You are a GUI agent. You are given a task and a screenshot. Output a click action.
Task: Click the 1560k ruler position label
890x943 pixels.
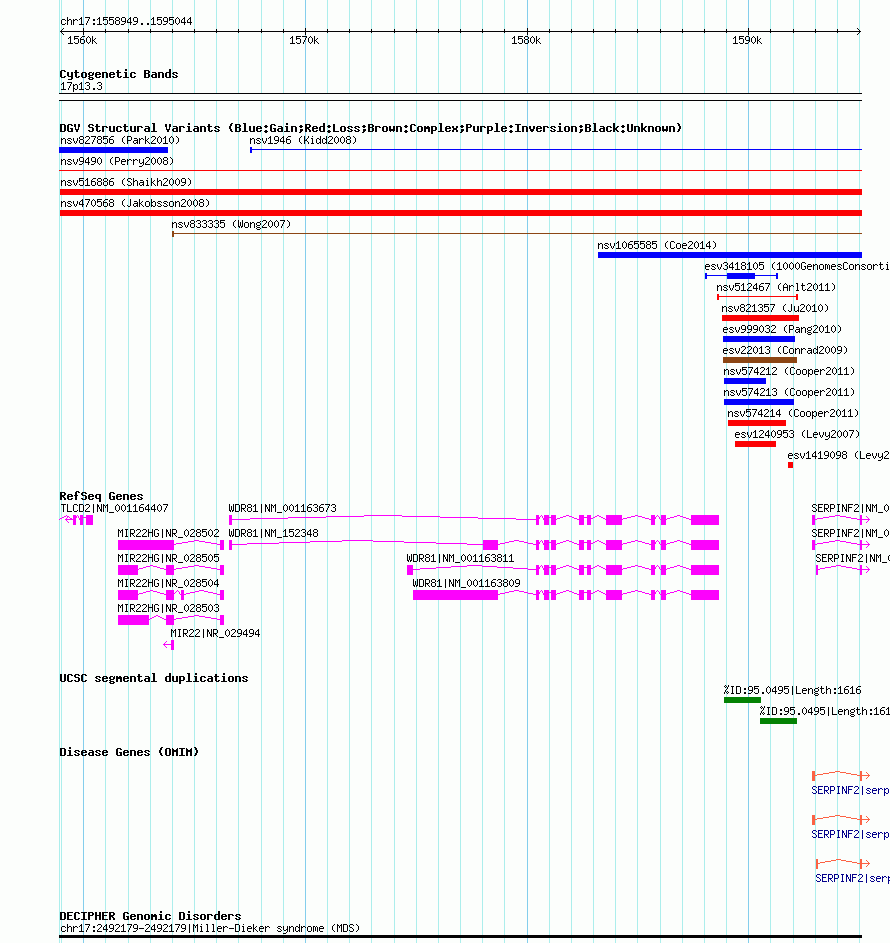coord(82,40)
